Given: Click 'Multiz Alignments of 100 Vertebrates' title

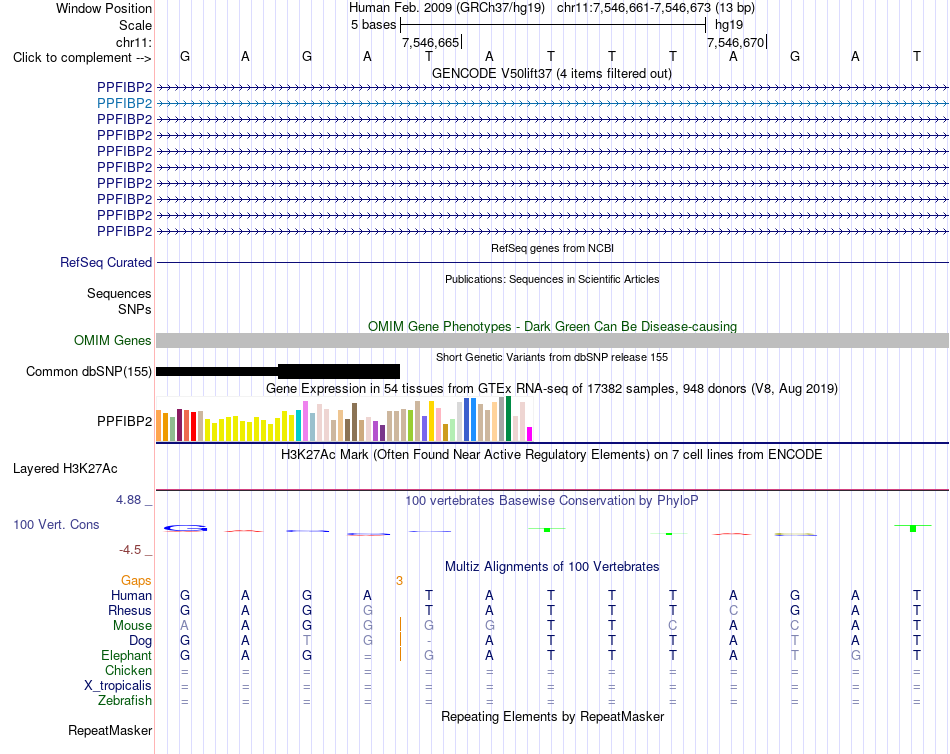Looking at the screenshot, I should point(552,567).
